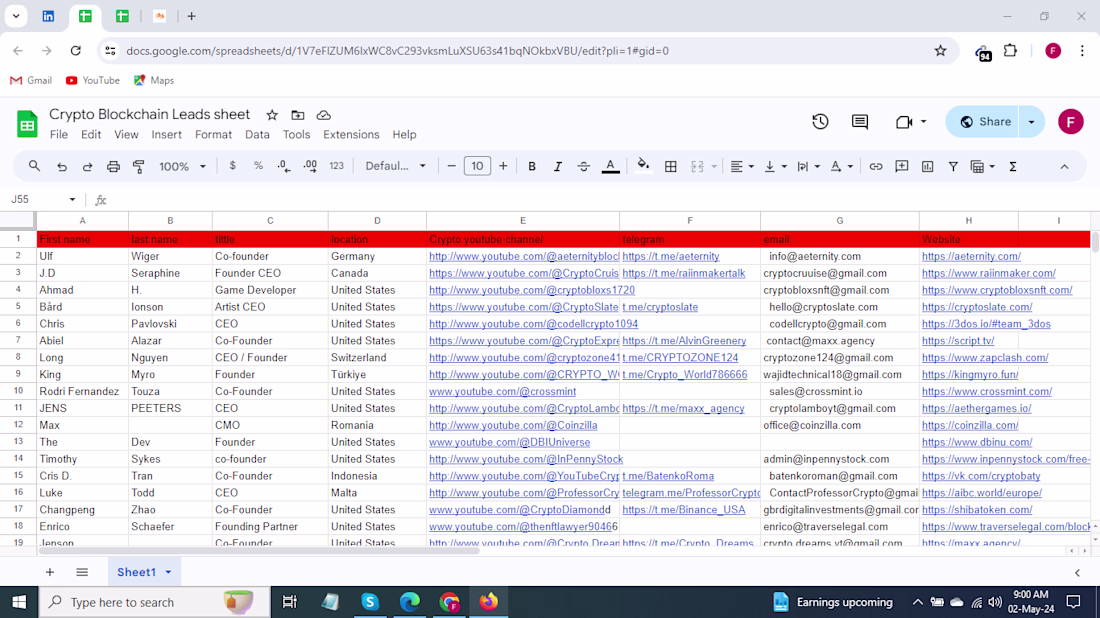The height and width of the screenshot is (618, 1100).
Task: Open the File menu
Action: [59, 135]
